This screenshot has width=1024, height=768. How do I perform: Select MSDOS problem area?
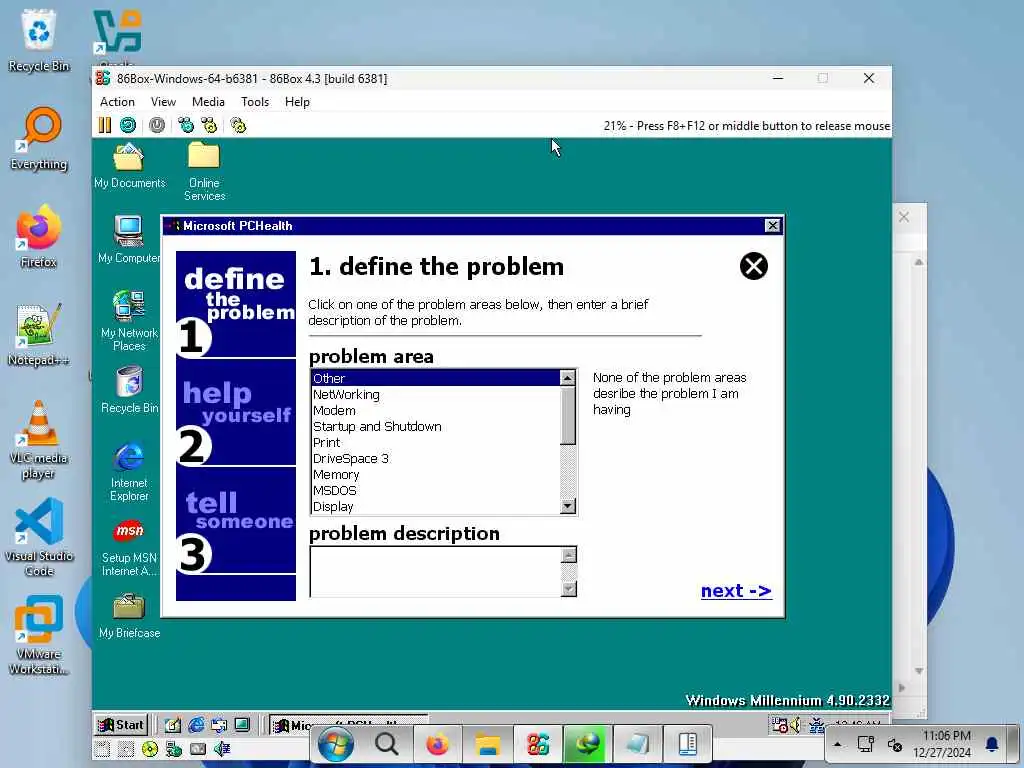pyautogui.click(x=436, y=490)
